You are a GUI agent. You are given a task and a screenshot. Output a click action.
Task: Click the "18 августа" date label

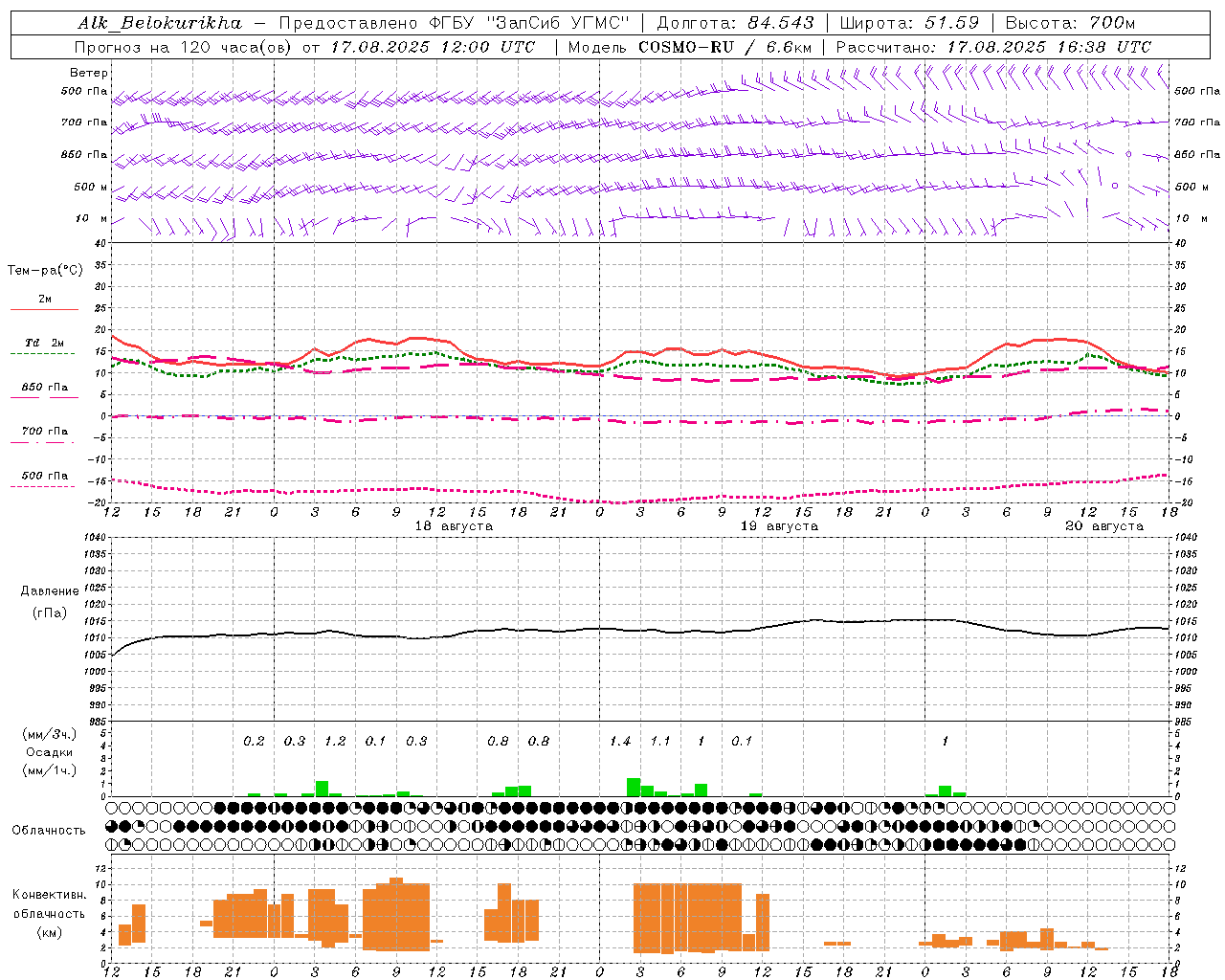coord(454,526)
